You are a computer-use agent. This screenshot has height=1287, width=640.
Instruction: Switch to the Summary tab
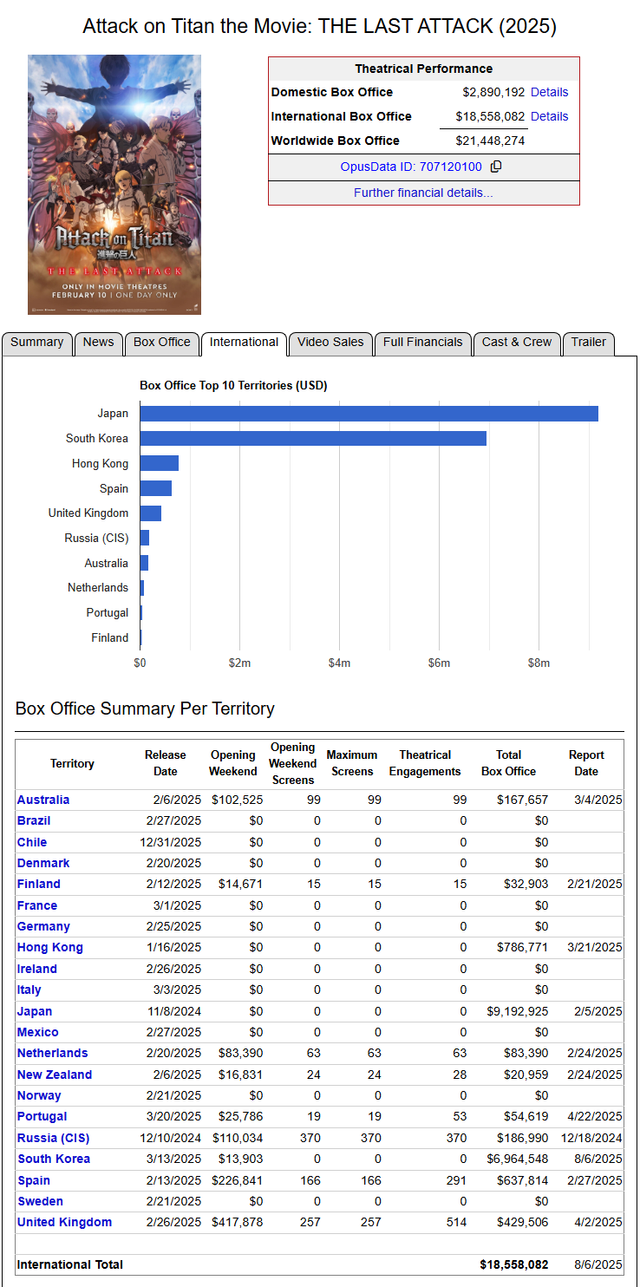(x=37, y=342)
